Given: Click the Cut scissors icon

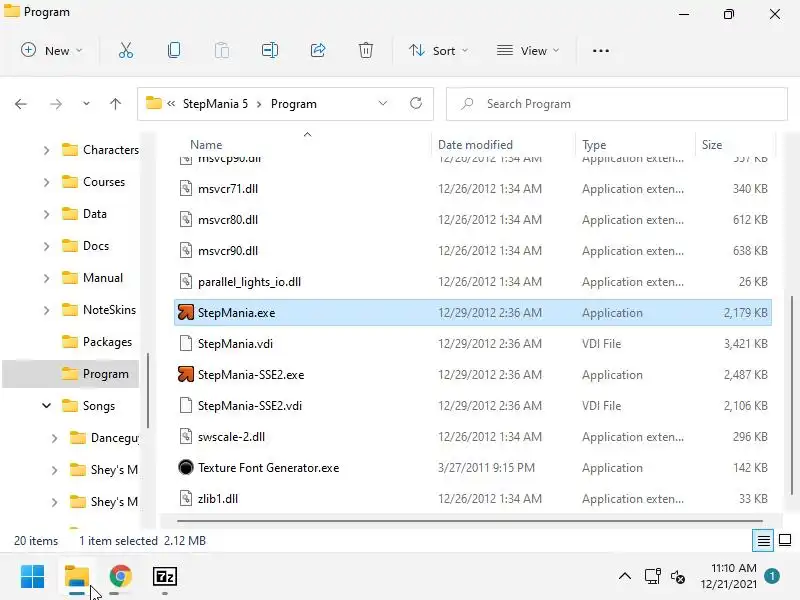Looking at the screenshot, I should [x=126, y=51].
